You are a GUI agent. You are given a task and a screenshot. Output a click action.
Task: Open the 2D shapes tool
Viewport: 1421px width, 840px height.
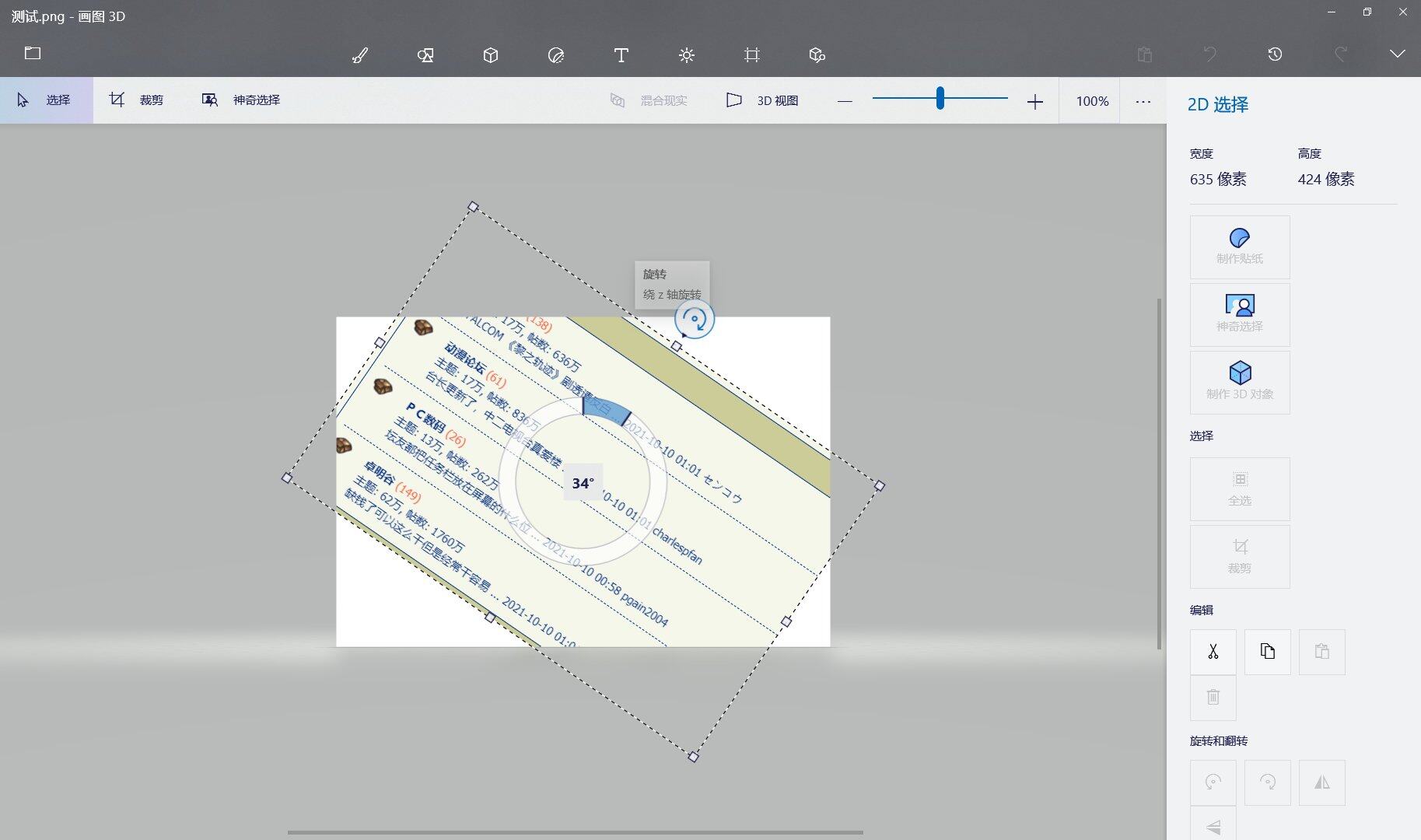coord(425,55)
